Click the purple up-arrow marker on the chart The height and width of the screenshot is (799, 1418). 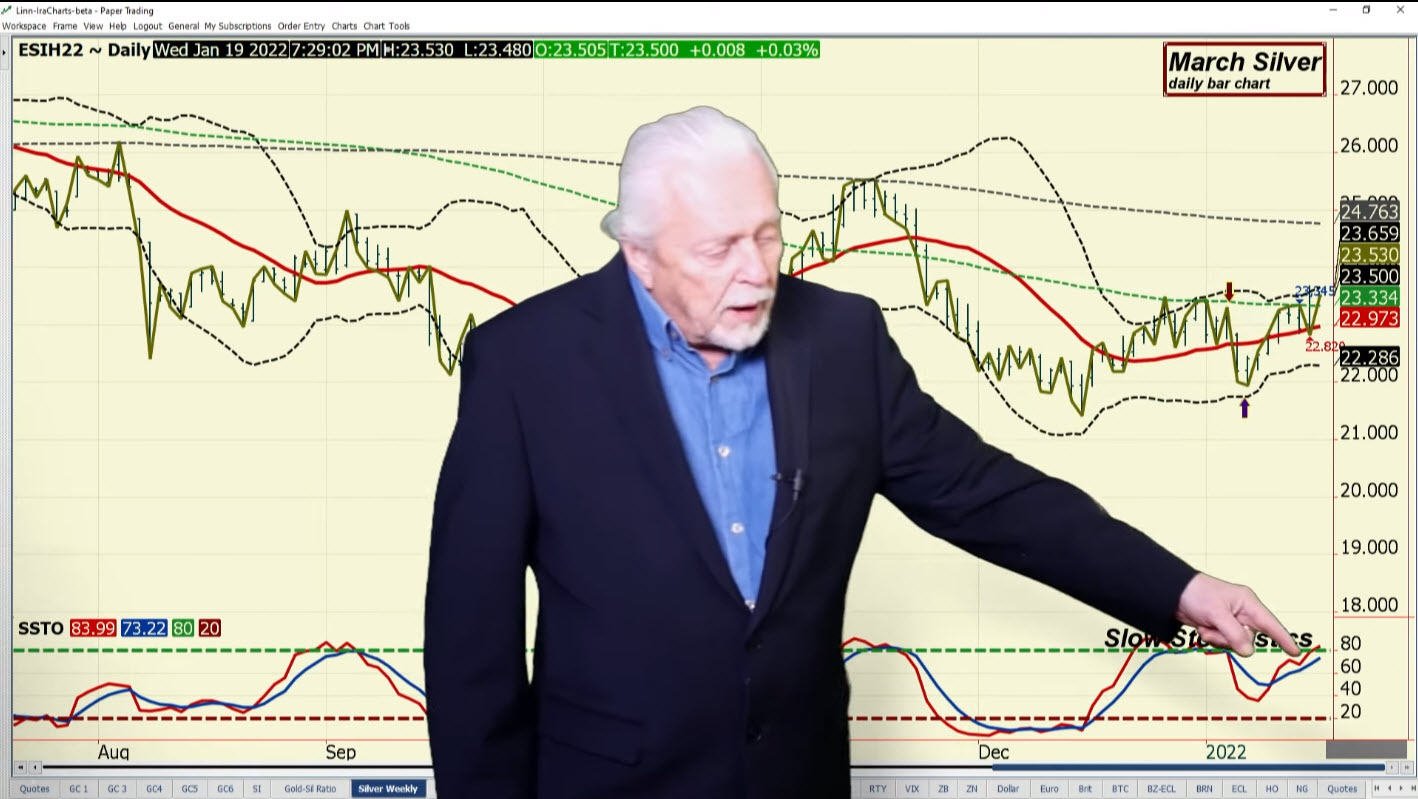(x=1244, y=407)
